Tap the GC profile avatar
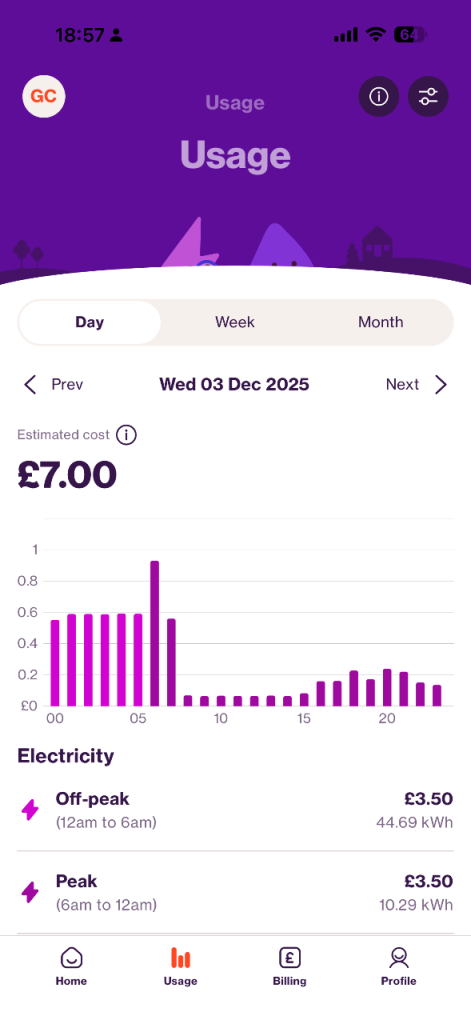This screenshot has width=471, height=1024. pos(44,97)
